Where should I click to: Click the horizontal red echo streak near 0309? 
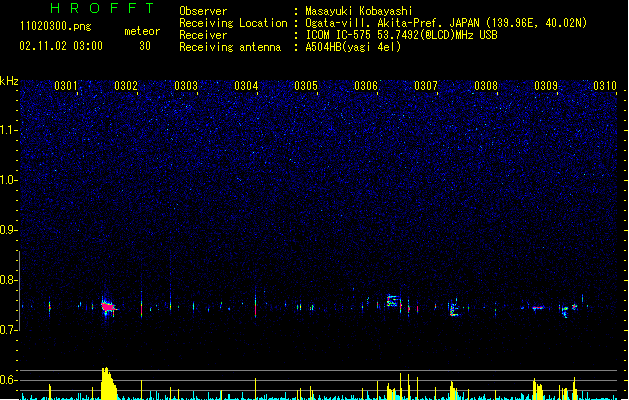click(x=538, y=308)
